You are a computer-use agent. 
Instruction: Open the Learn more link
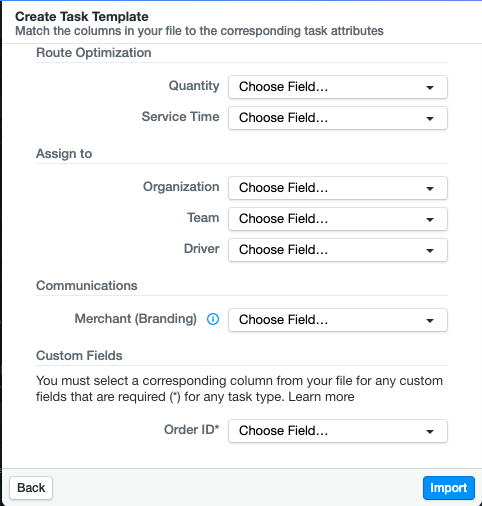pyautogui.click(x=321, y=397)
